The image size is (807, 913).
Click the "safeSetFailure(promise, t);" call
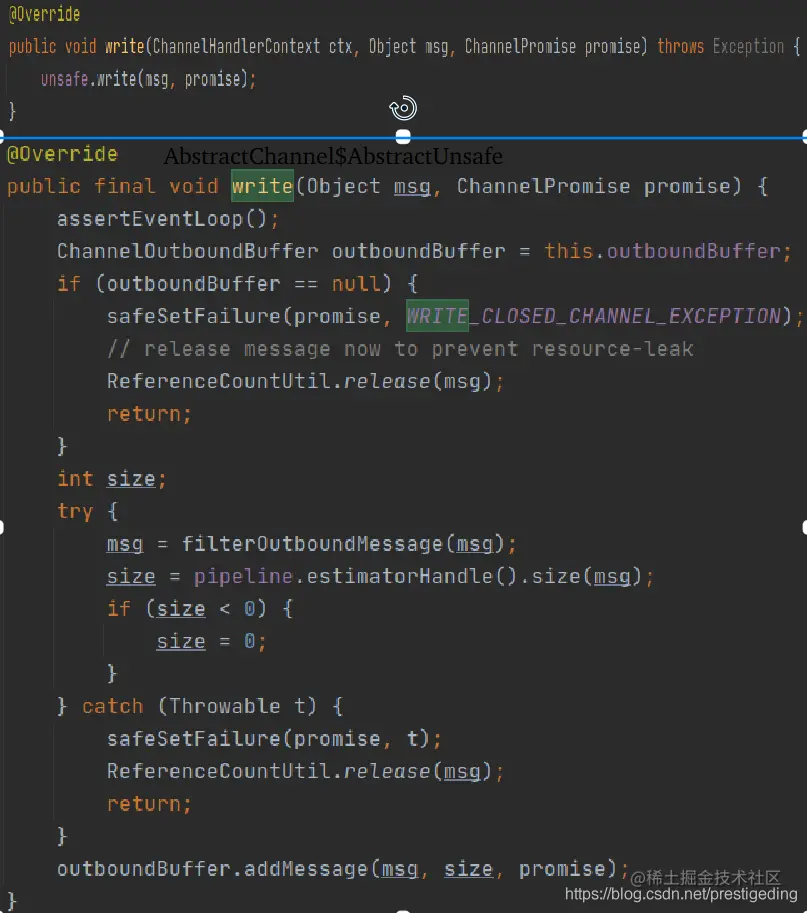click(x=274, y=739)
